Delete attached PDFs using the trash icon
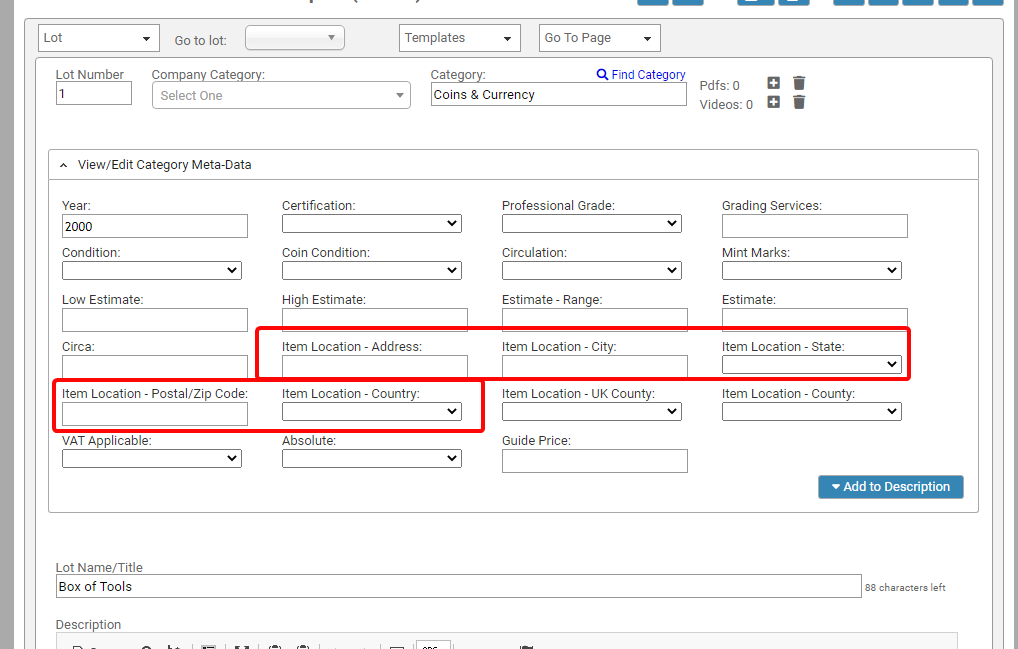The width and height of the screenshot is (1018, 649). coord(798,83)
